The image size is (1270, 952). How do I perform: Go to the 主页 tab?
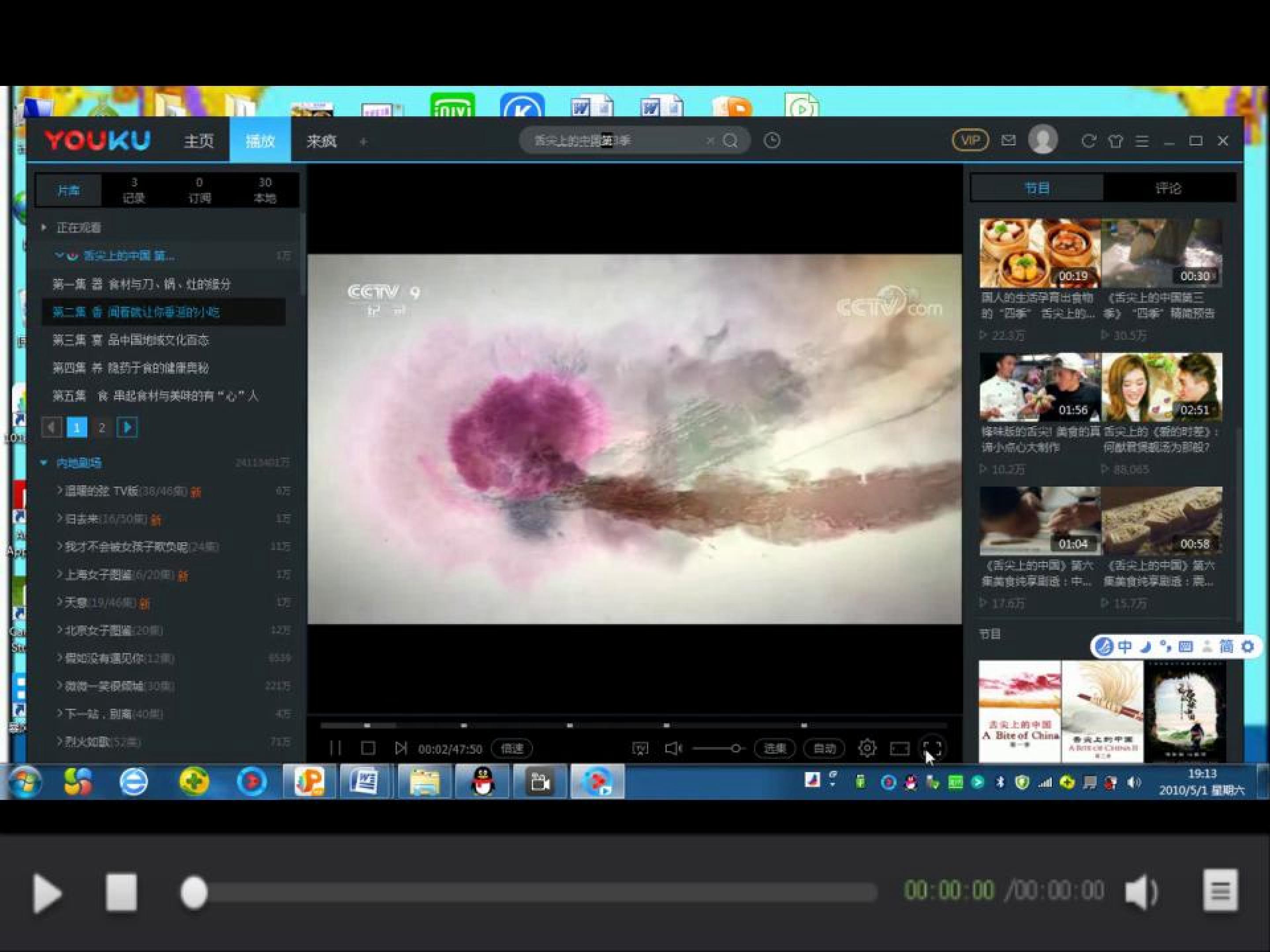tap(198, 141)
